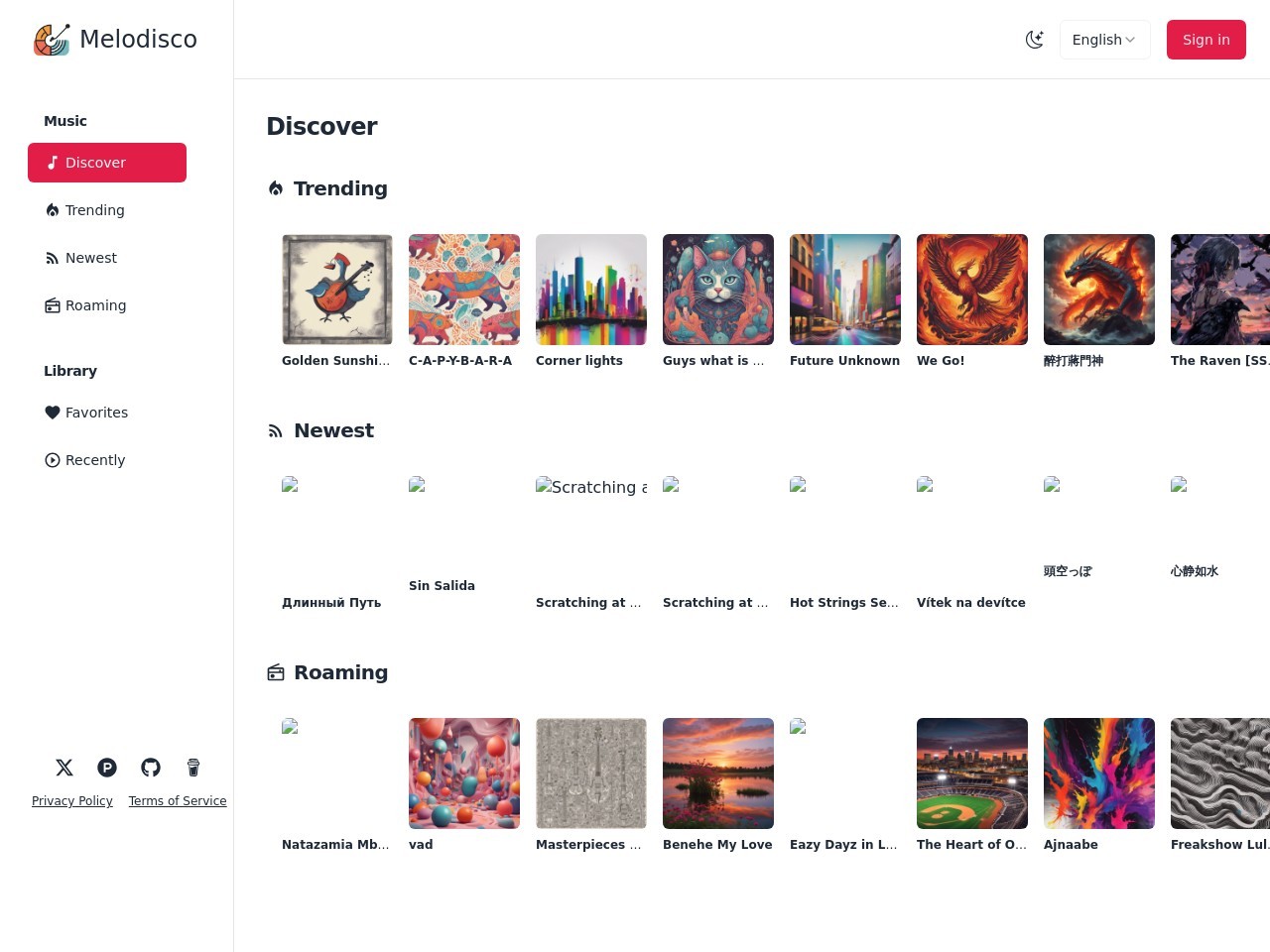Open the Terms of Service link

(178, 801)
